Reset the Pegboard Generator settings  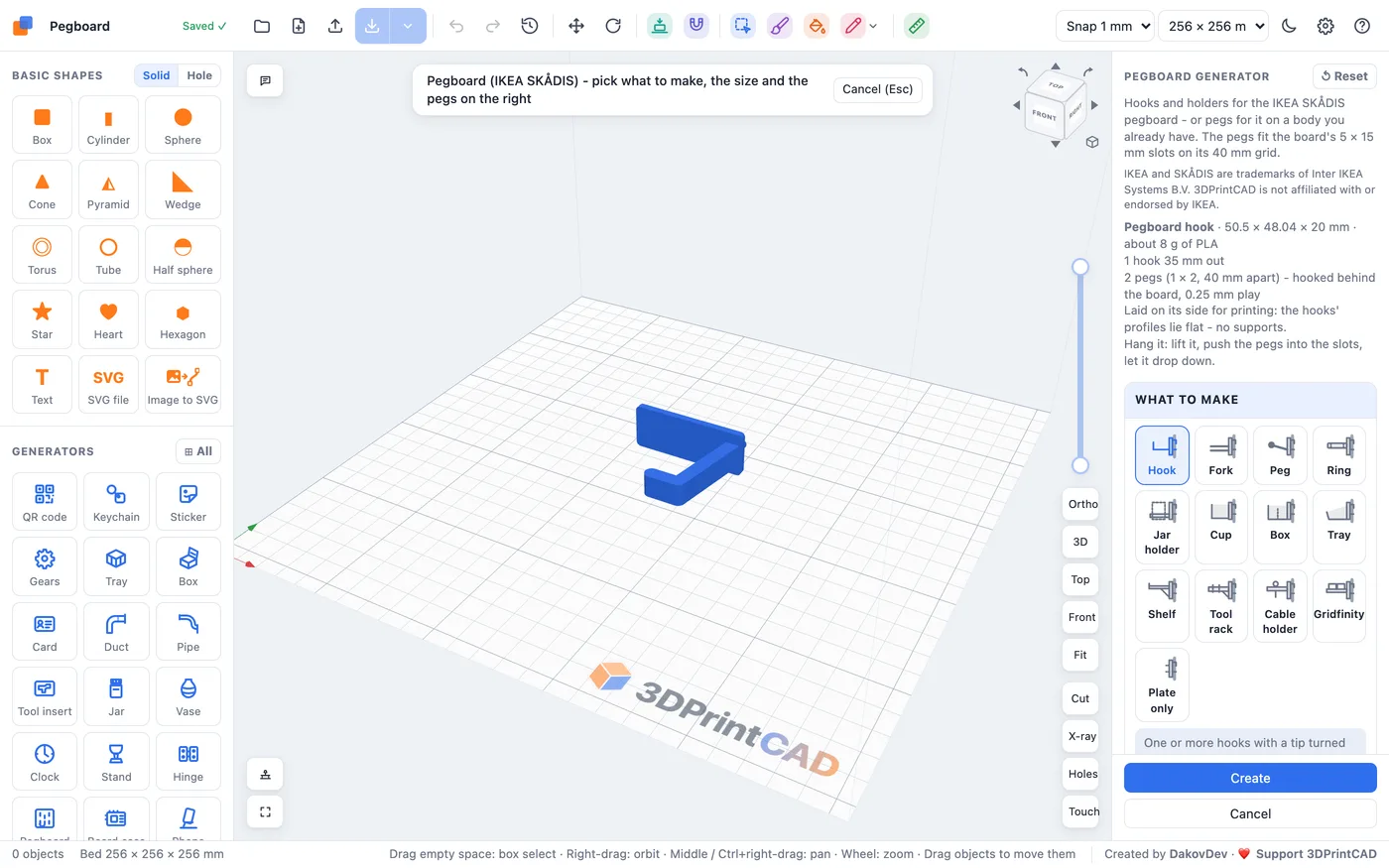pos(1344,76)
